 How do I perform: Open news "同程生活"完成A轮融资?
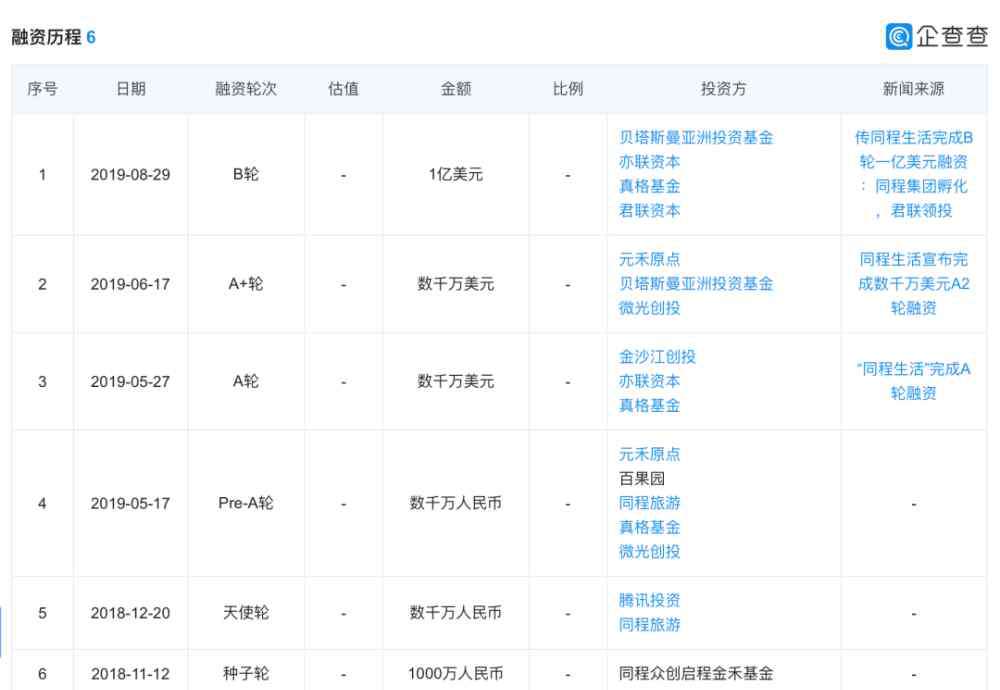pyautogui.click(x=913, y=381)
